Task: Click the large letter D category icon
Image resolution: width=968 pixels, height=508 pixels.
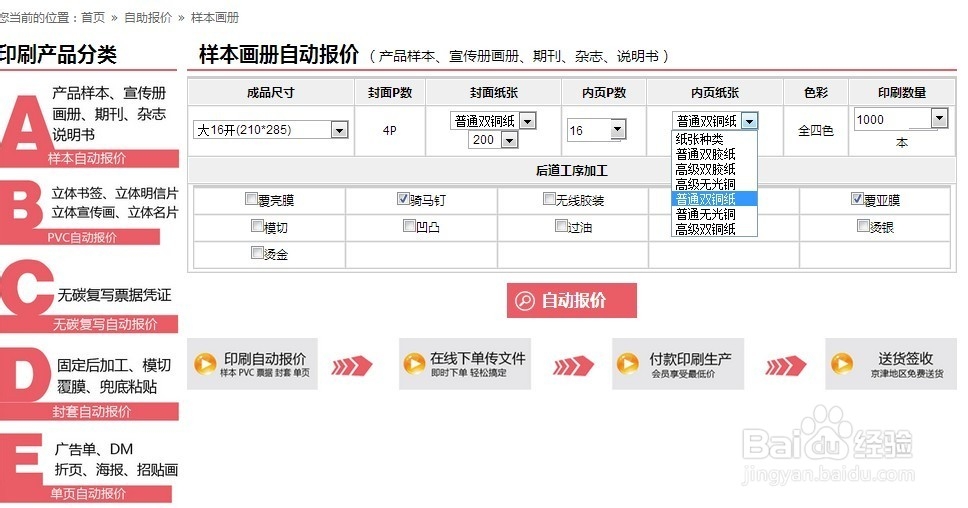Action: 23,375
